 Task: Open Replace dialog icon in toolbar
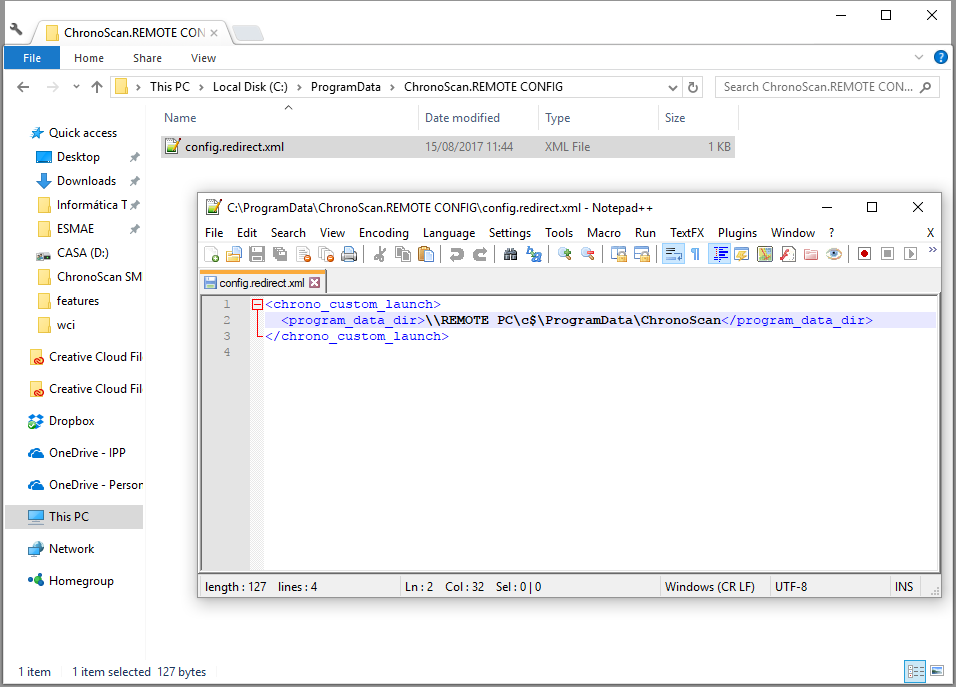[534, 254]
